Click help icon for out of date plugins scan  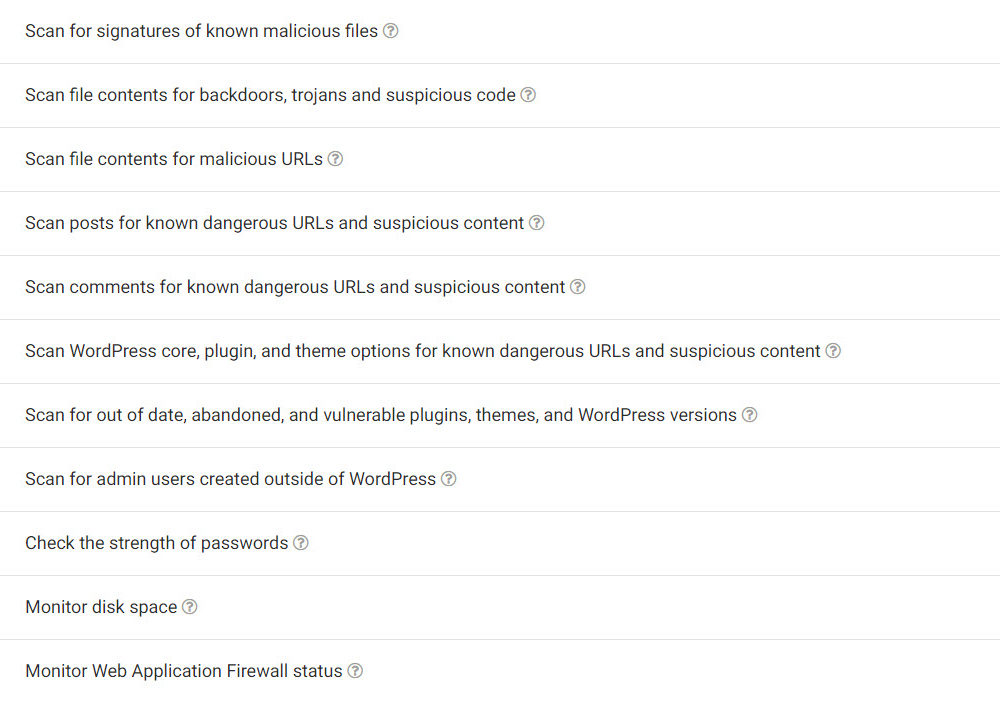749,415
